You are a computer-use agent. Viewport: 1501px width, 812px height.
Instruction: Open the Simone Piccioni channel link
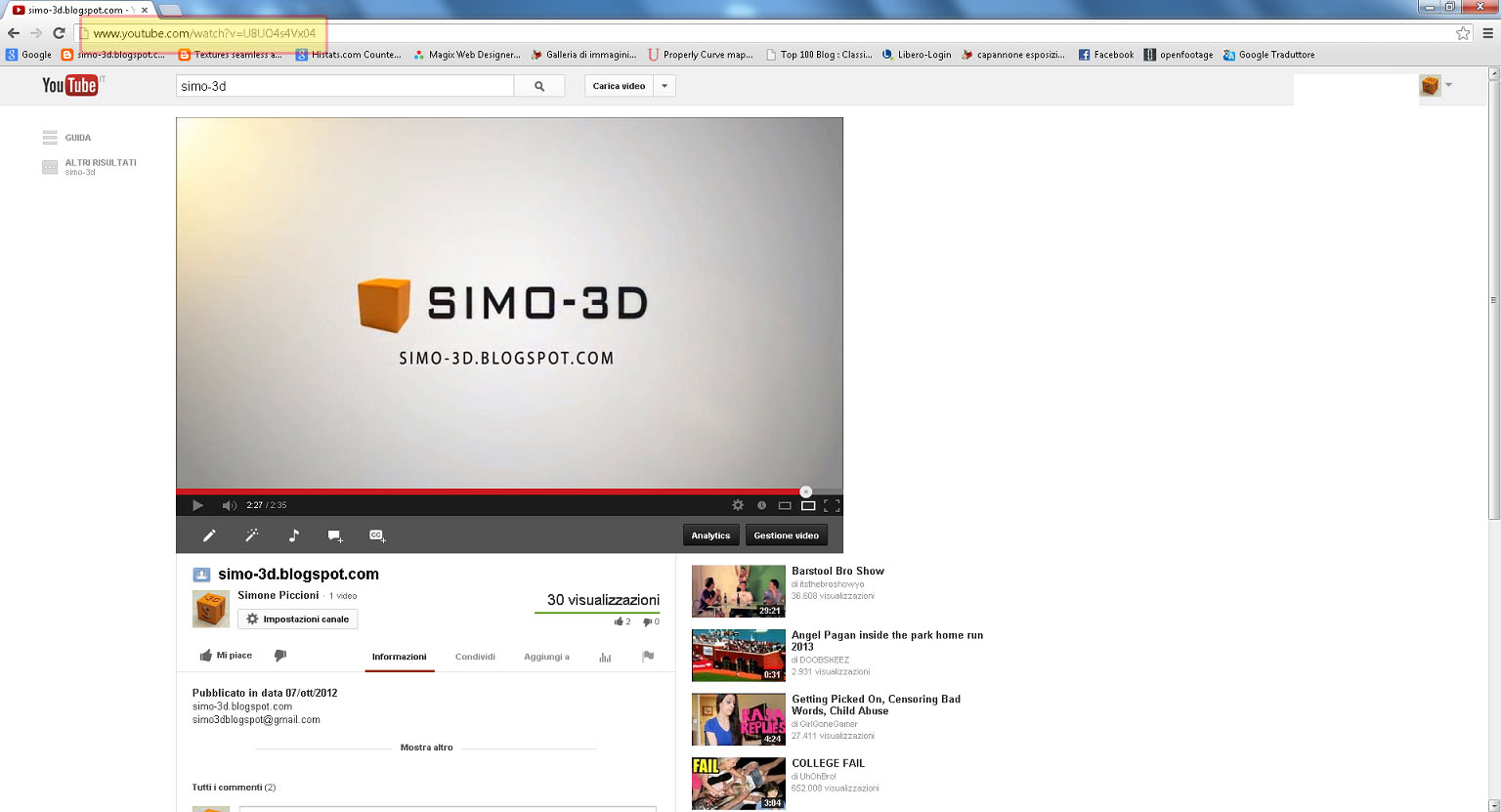279,595
